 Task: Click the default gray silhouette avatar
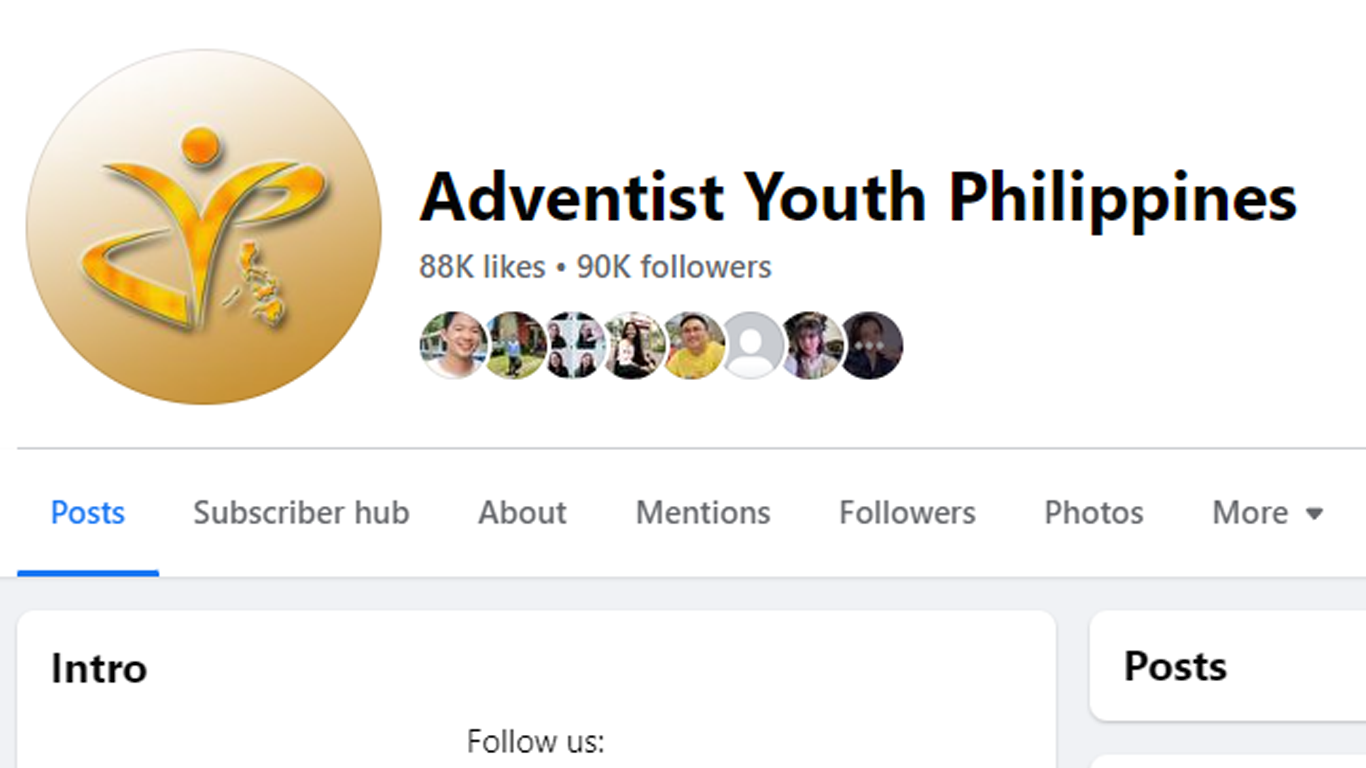[752, 345]
